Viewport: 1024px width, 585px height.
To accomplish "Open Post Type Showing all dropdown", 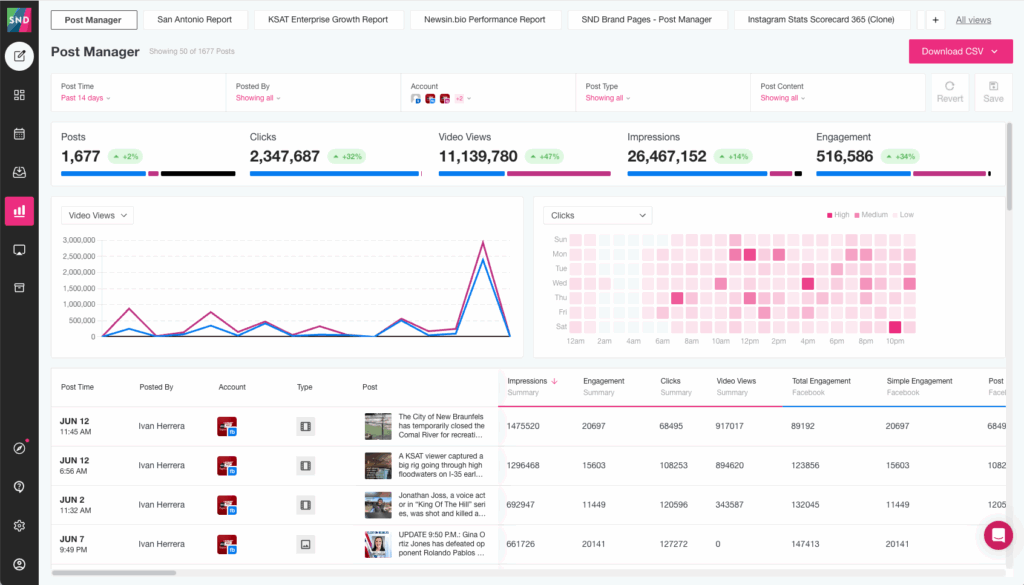I will [x=608, y=98].
